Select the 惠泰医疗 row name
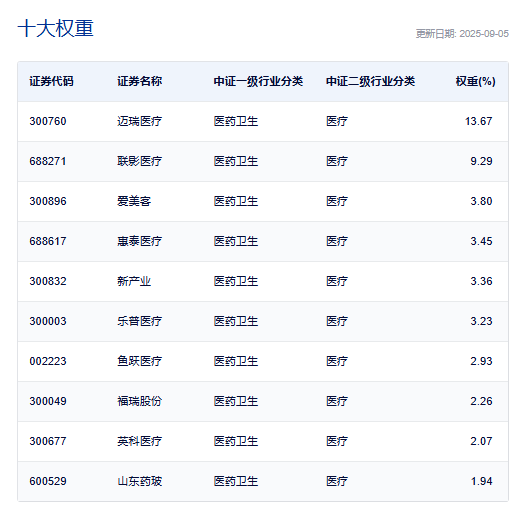519x512 pixels. [x=139, y=241]
